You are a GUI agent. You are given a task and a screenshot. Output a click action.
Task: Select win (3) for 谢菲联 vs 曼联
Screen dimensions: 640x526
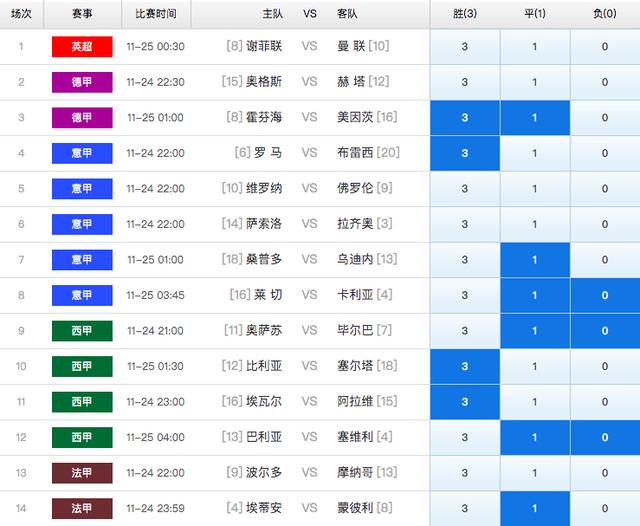click(465, 47)
